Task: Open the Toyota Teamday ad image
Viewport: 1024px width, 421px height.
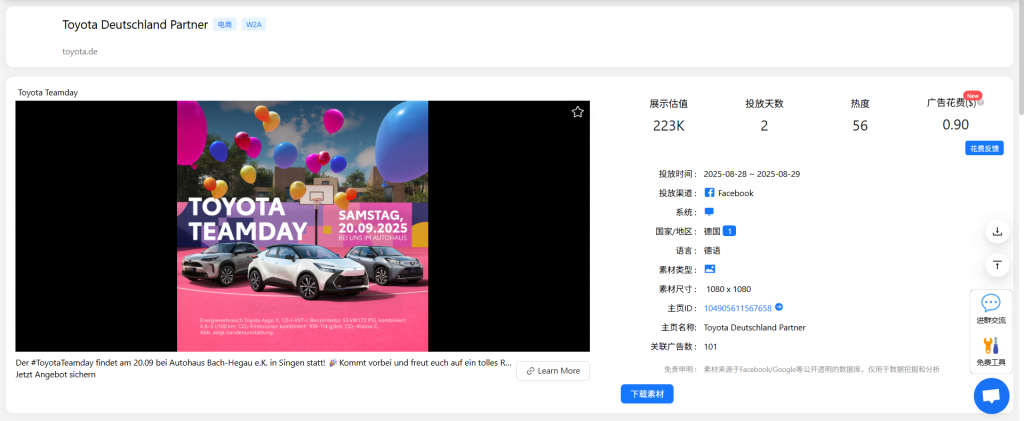Action: [302, 226]
